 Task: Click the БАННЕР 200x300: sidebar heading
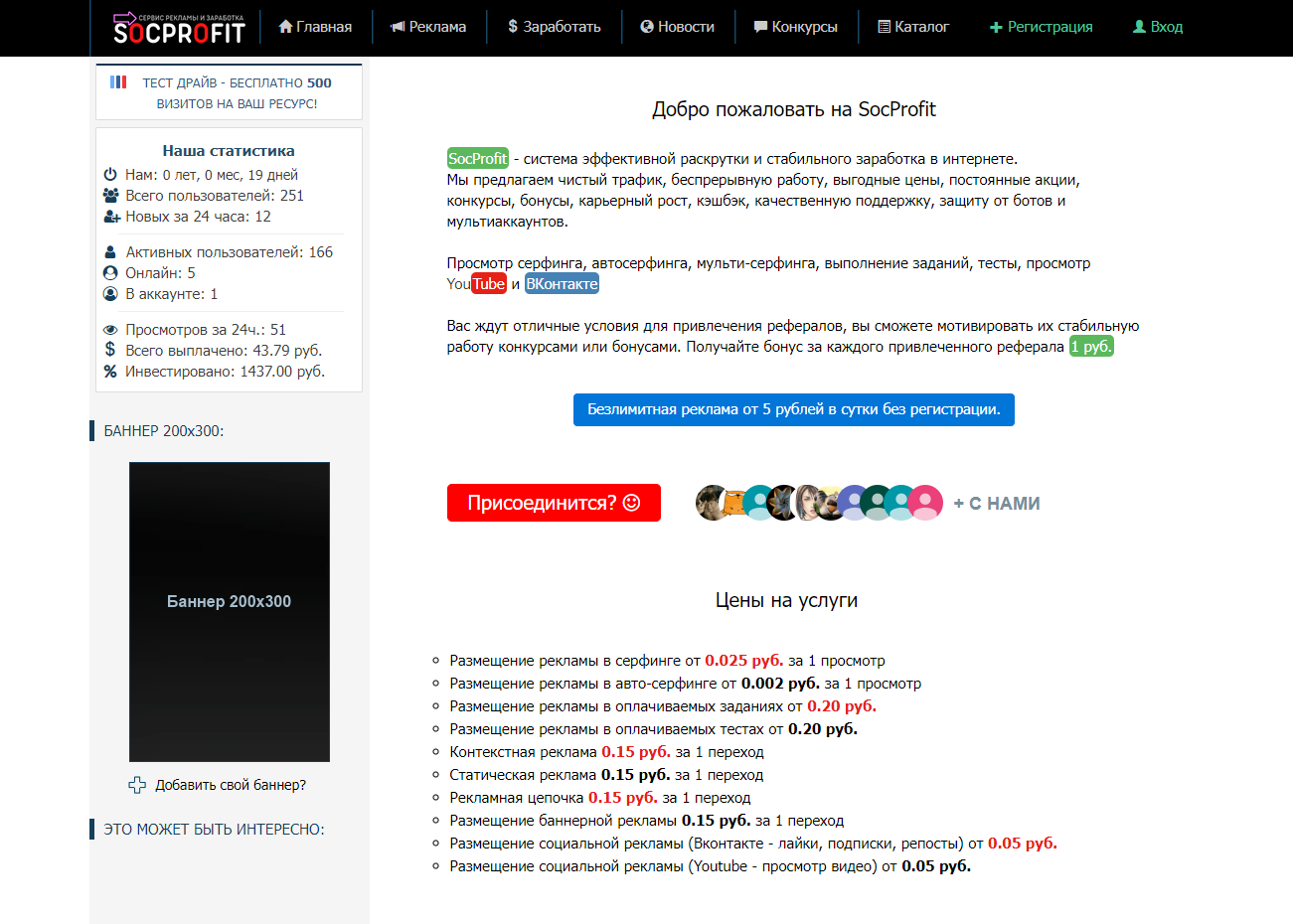164,431
